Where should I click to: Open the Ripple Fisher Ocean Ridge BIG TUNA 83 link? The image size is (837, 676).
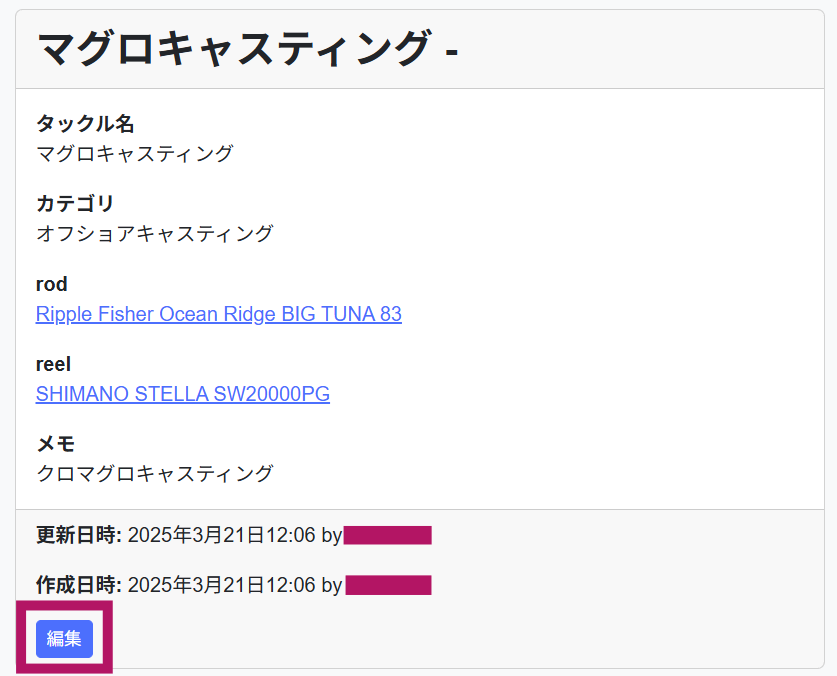click(x=218, y=314)
